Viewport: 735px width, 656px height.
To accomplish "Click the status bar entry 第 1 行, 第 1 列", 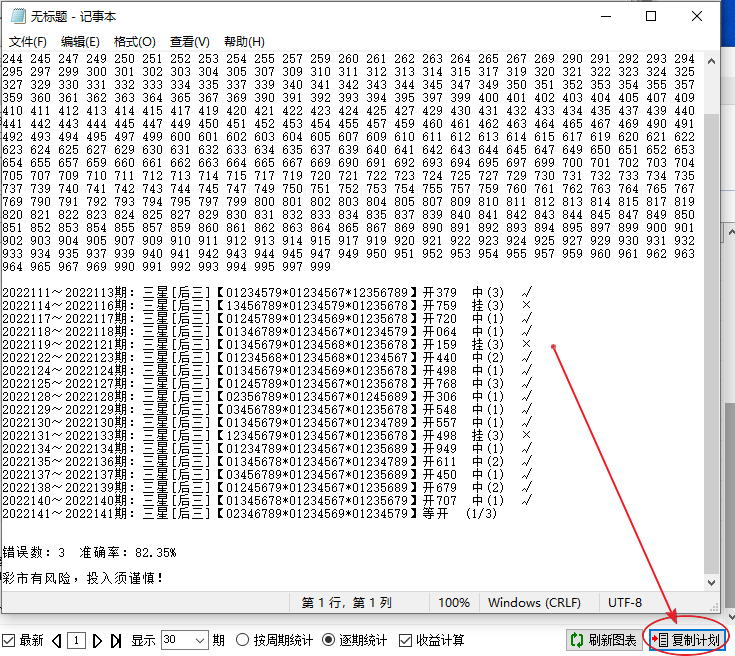I will tap(347, 603).
